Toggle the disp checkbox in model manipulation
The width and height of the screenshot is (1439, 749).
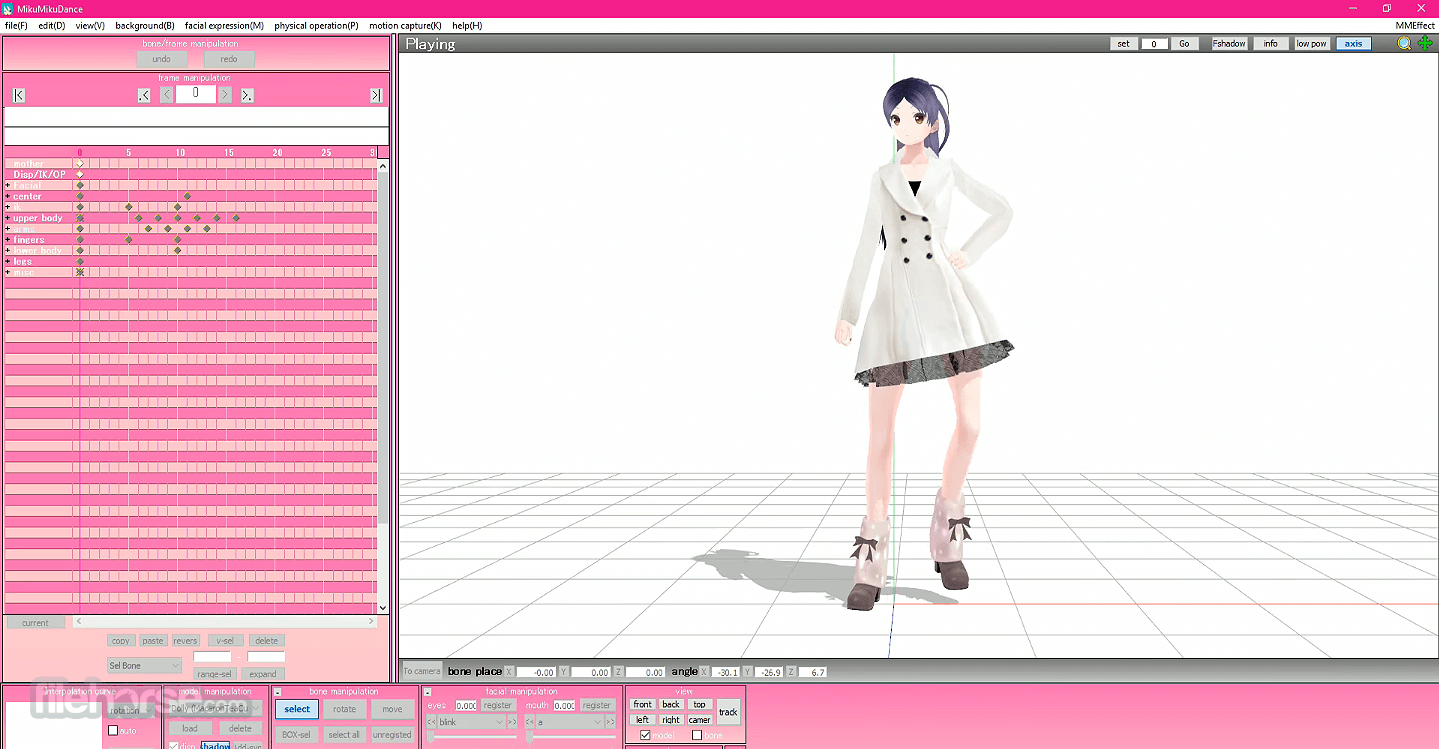coord(174,746)
